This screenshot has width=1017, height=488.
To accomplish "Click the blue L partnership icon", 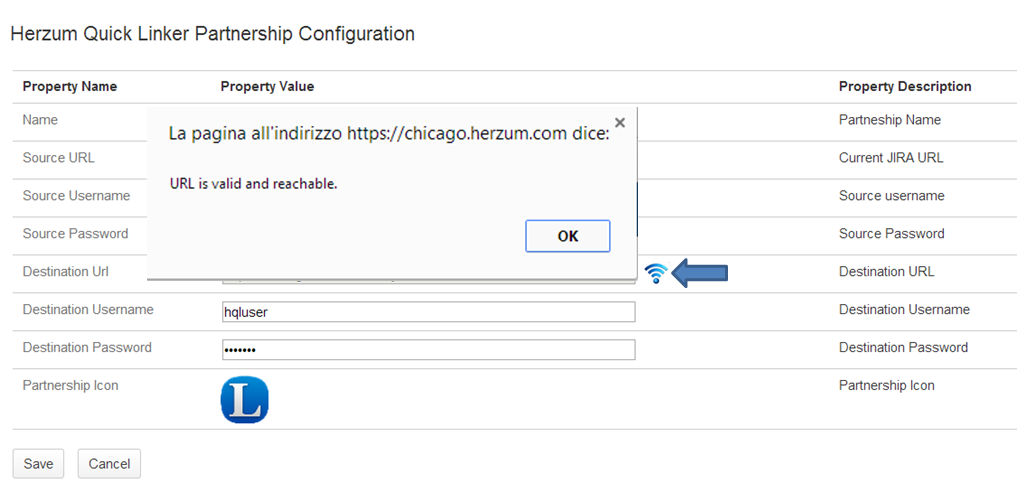I will [244, 399].
